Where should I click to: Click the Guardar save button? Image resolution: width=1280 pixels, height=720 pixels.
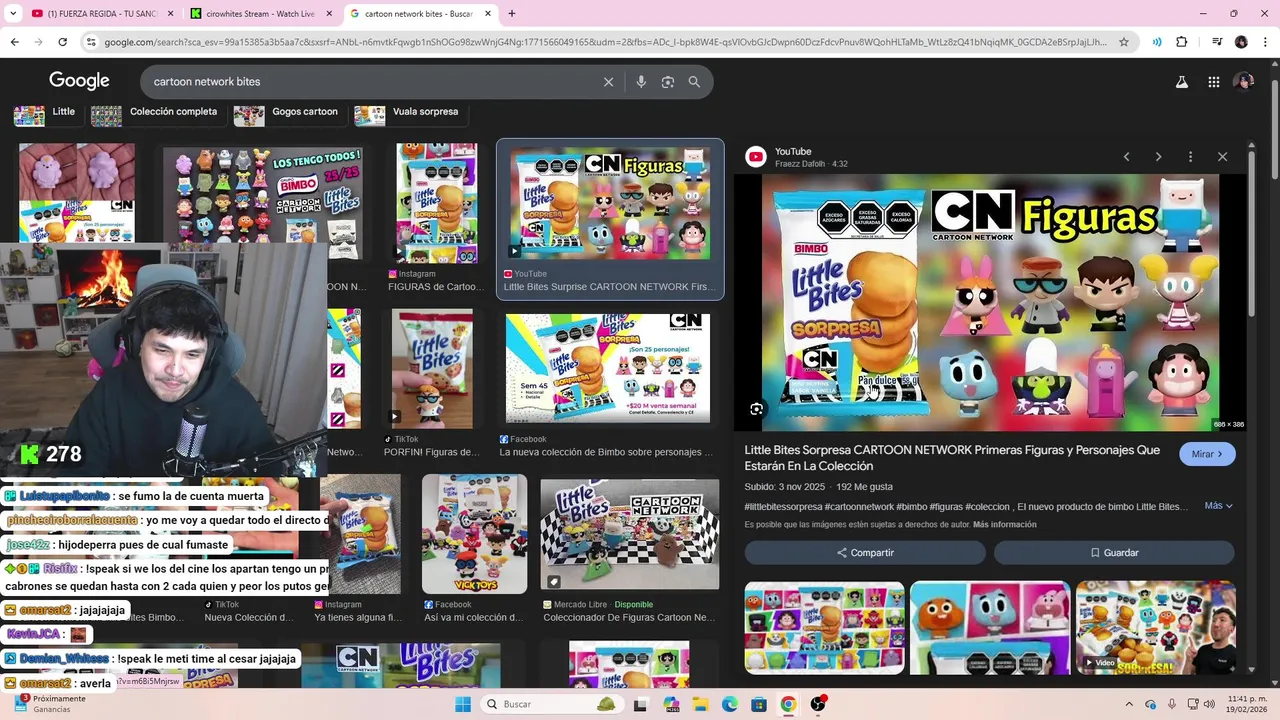tap(1114, 553)
